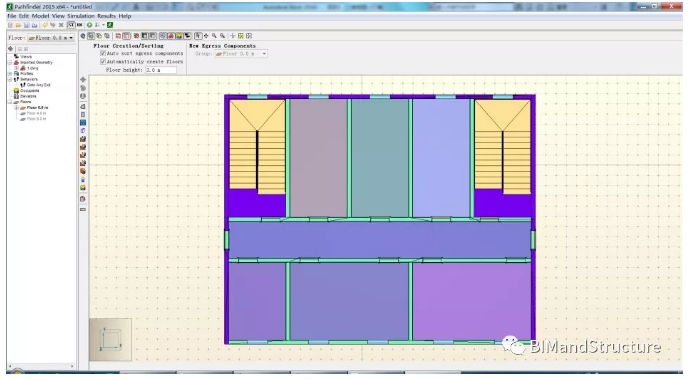Click the Floor height input field

tap(161, 70)
